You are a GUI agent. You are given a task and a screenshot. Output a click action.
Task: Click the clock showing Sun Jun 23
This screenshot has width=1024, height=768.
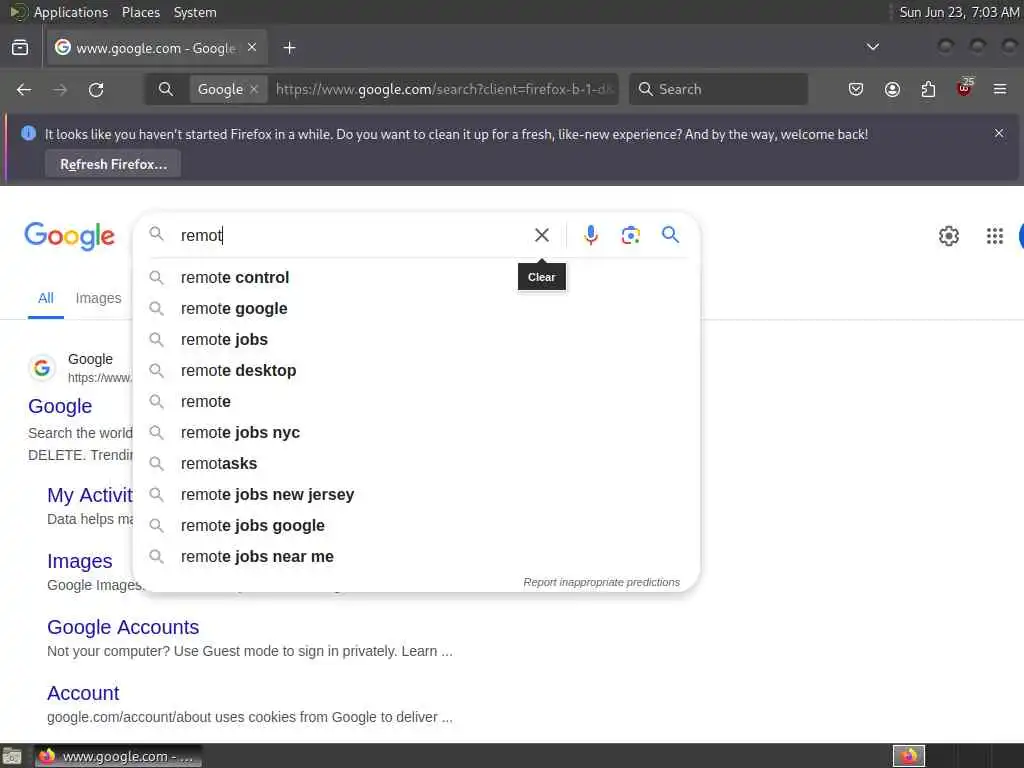959,12
